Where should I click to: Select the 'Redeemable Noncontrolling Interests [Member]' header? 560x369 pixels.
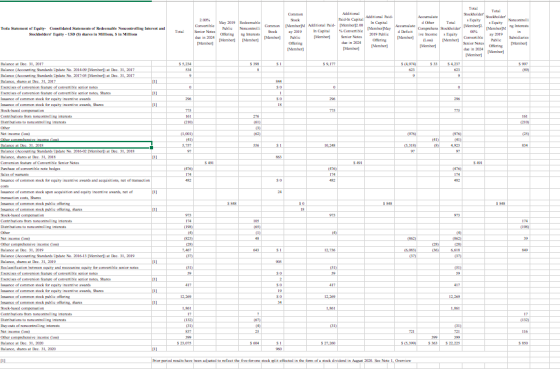[250, 31]
